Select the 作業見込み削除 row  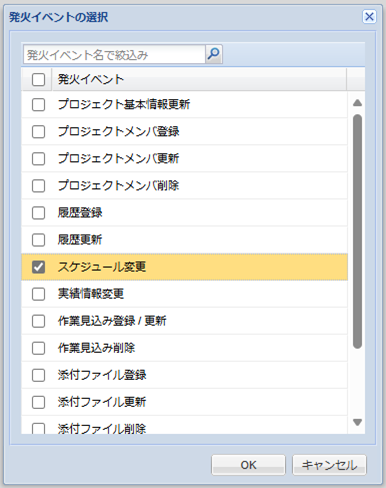[184, 348]
